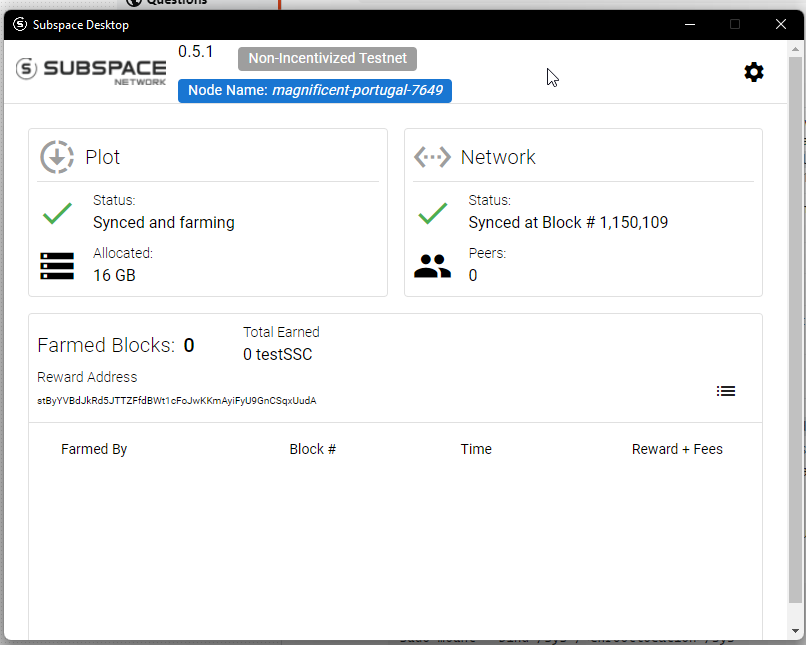806x645 pixels.
Task: Click the green checkmark beside Plot status
Action: [57, 213]
